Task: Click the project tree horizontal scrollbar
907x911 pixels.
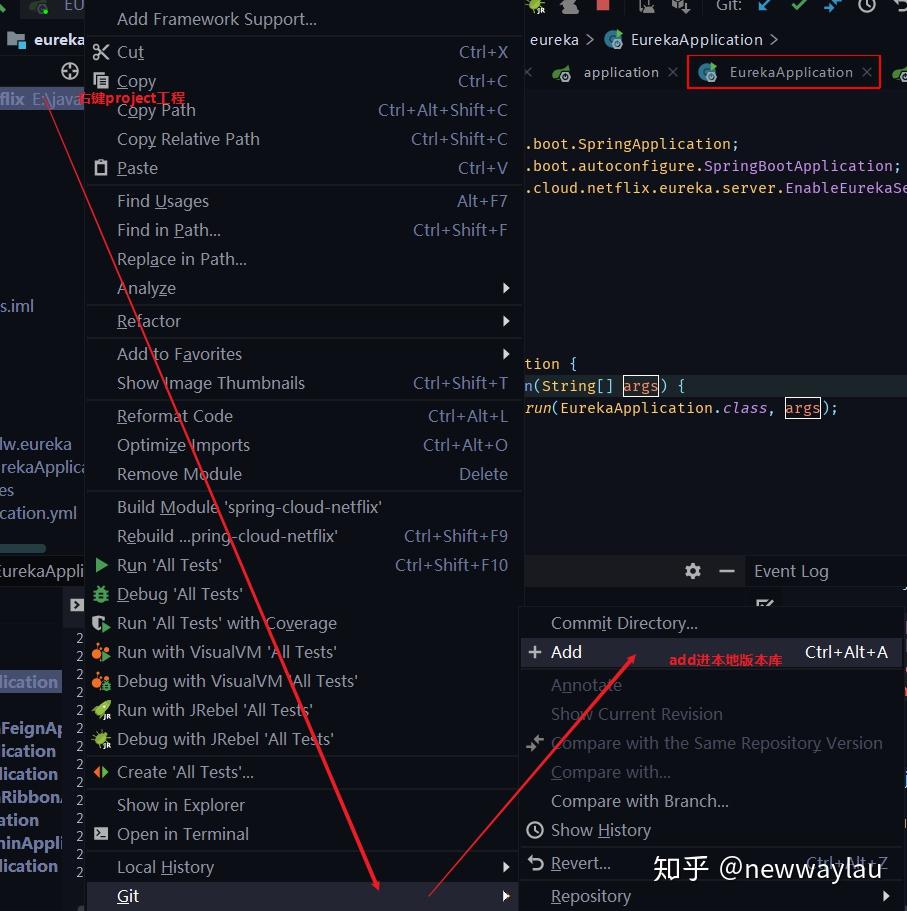Action: pyautogui.click(x=23, y=548)
